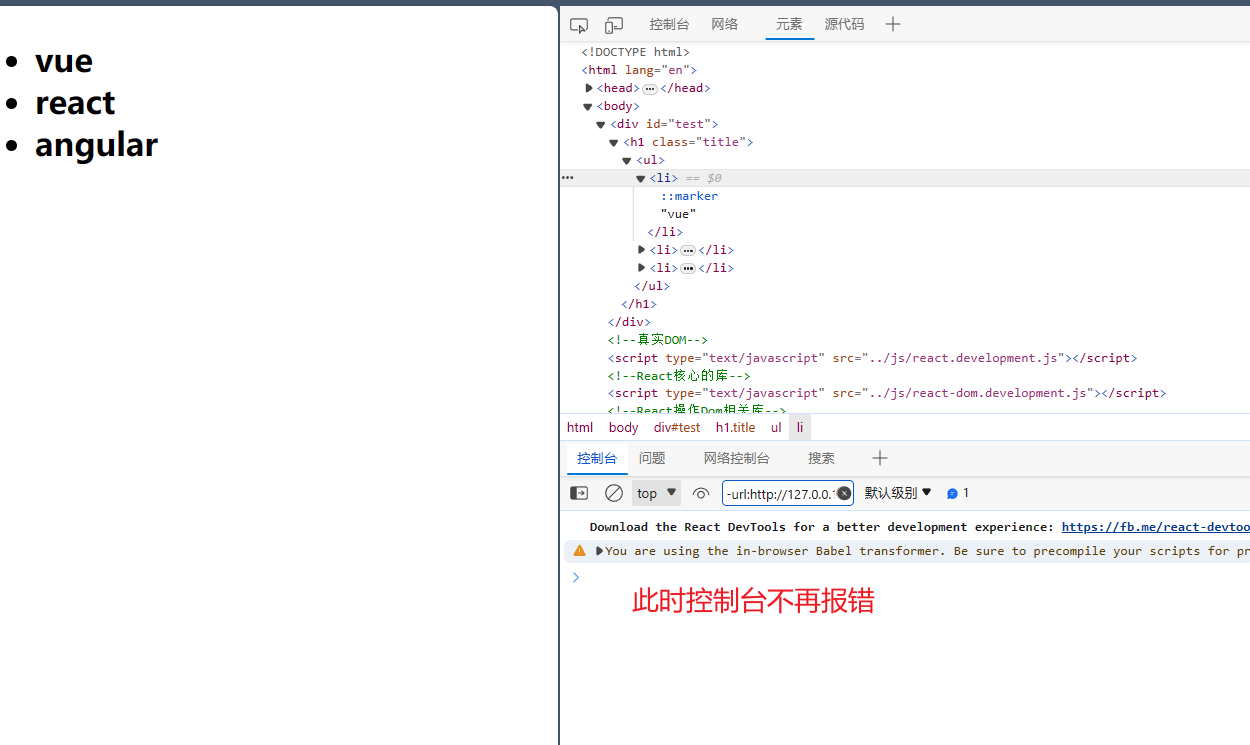
Task: Select ul in the breadcrumb bar
Action: tap(776, 427)
